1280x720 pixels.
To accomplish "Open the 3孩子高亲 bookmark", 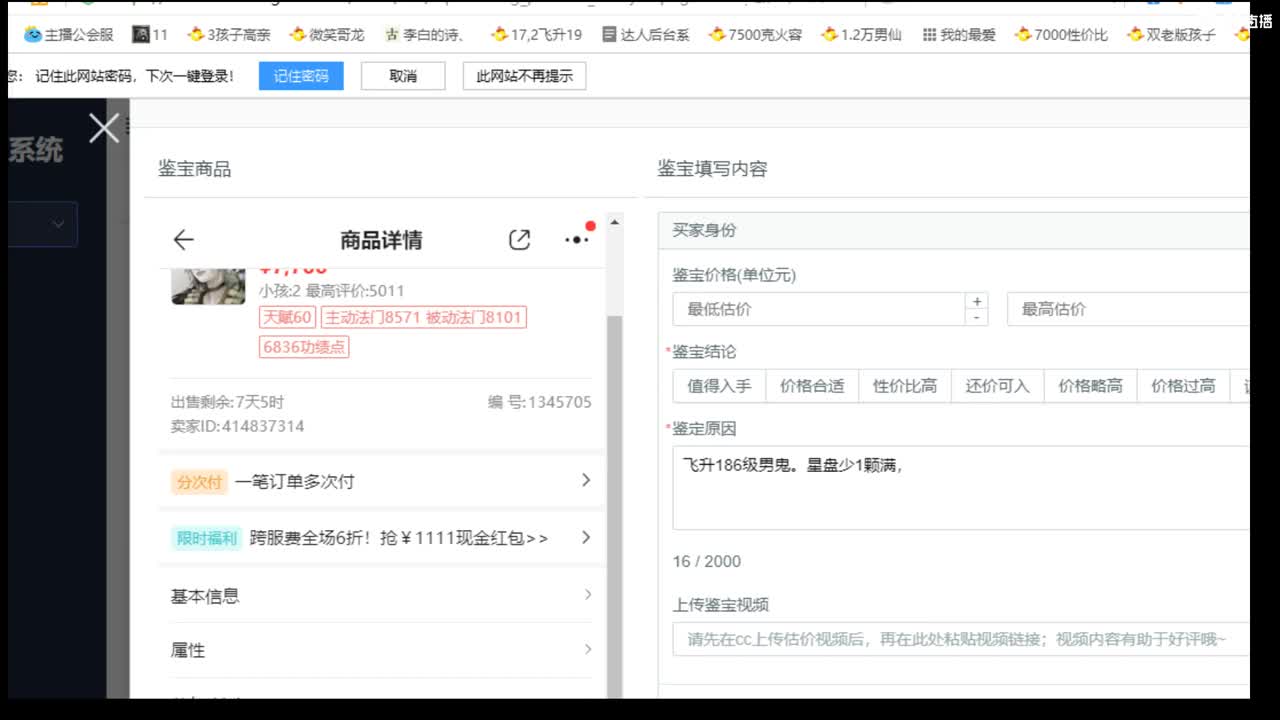I will coord(229,35).
